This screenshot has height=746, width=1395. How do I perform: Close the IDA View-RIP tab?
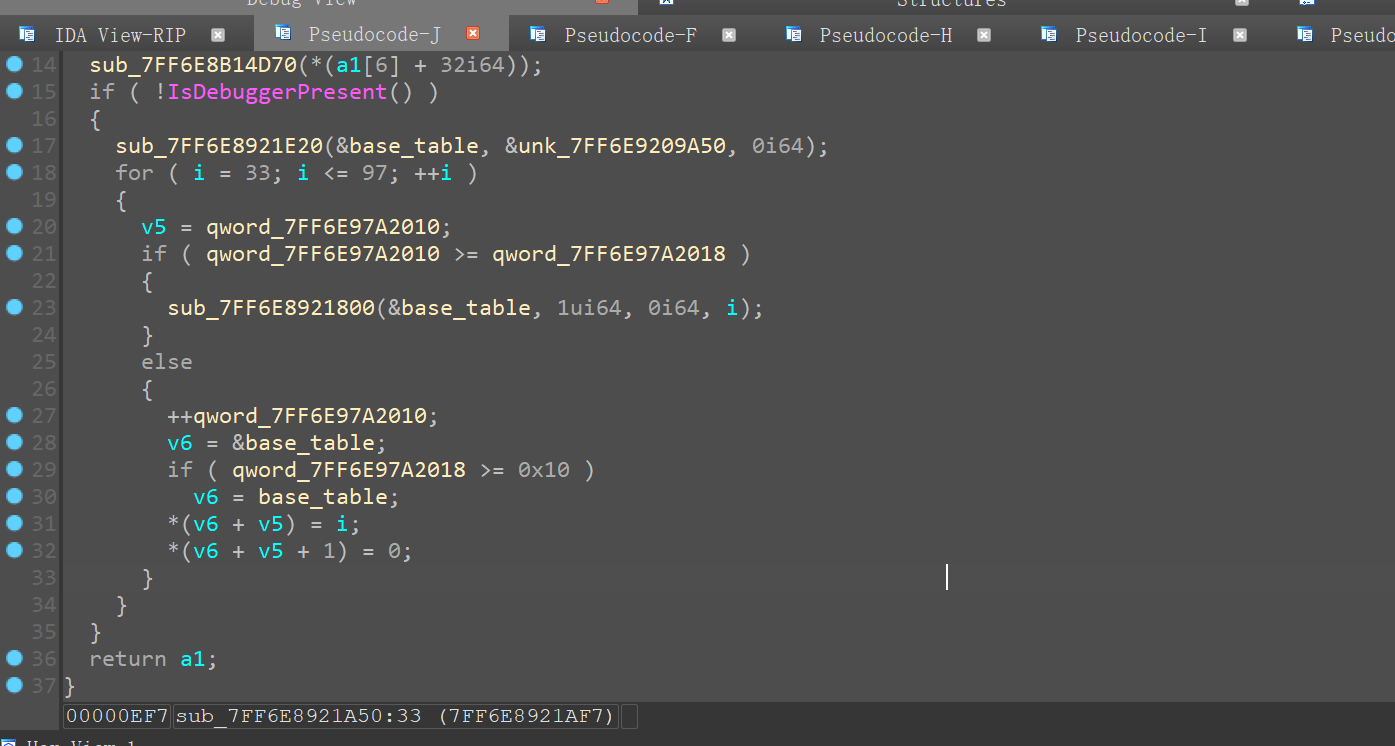pos(218,35)
